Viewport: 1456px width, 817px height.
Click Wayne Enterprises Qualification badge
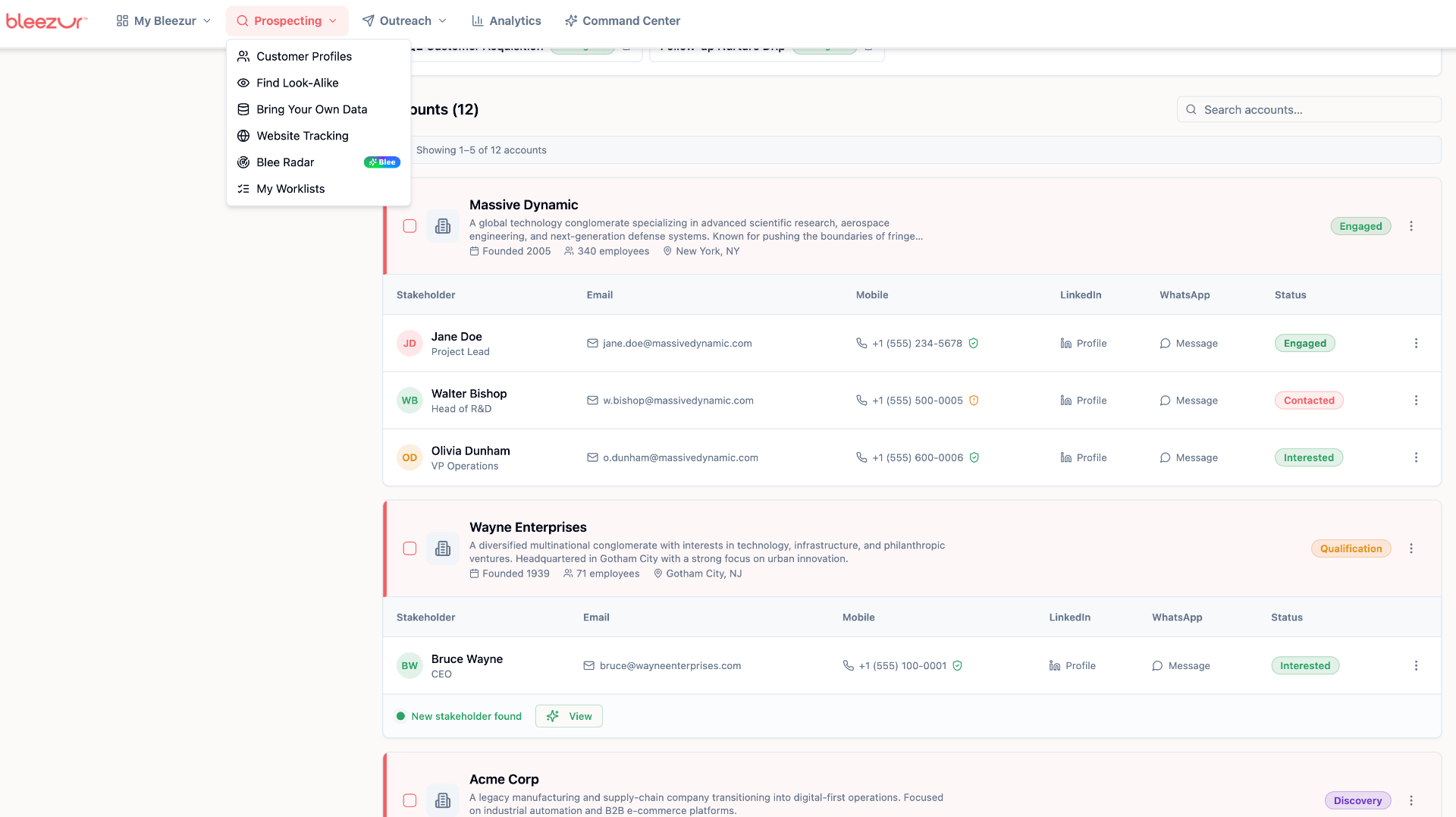pos(1351,548)
